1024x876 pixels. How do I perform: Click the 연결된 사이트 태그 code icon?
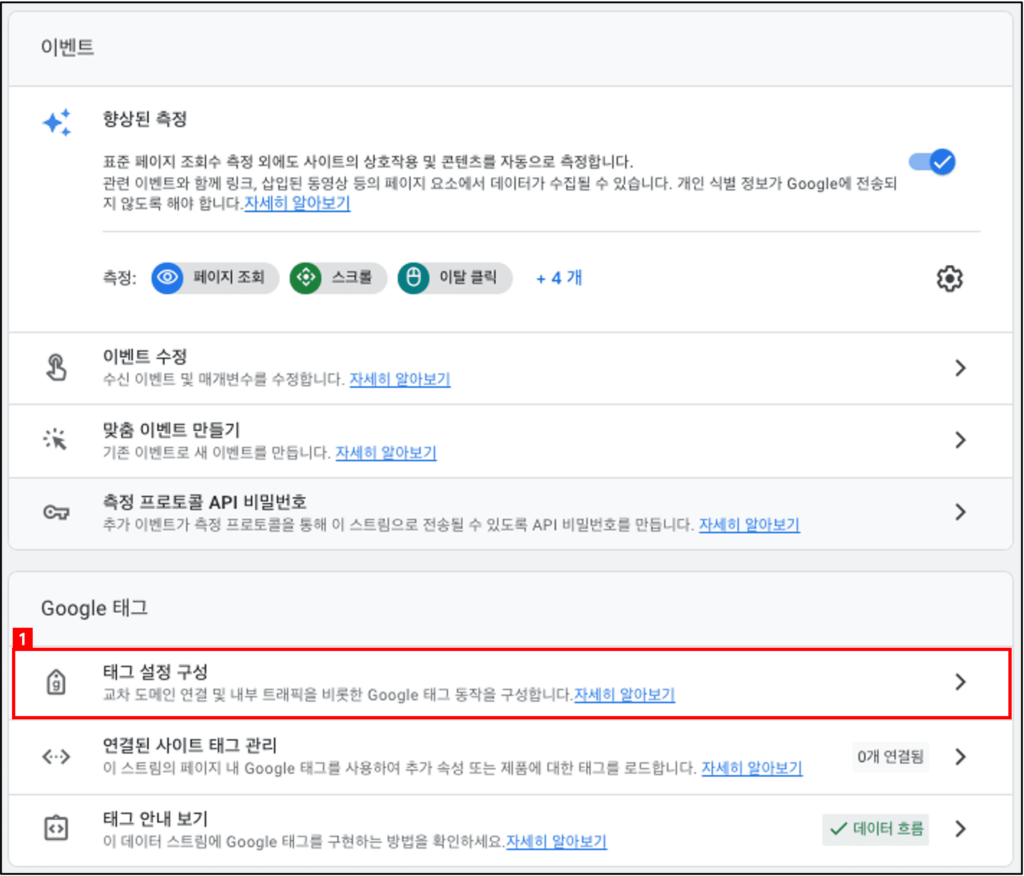pyautogui.click(x=56, y=756)
